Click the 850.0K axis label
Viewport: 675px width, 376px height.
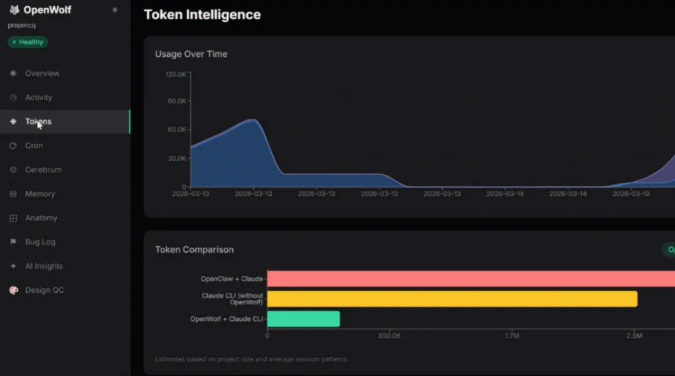390,336
